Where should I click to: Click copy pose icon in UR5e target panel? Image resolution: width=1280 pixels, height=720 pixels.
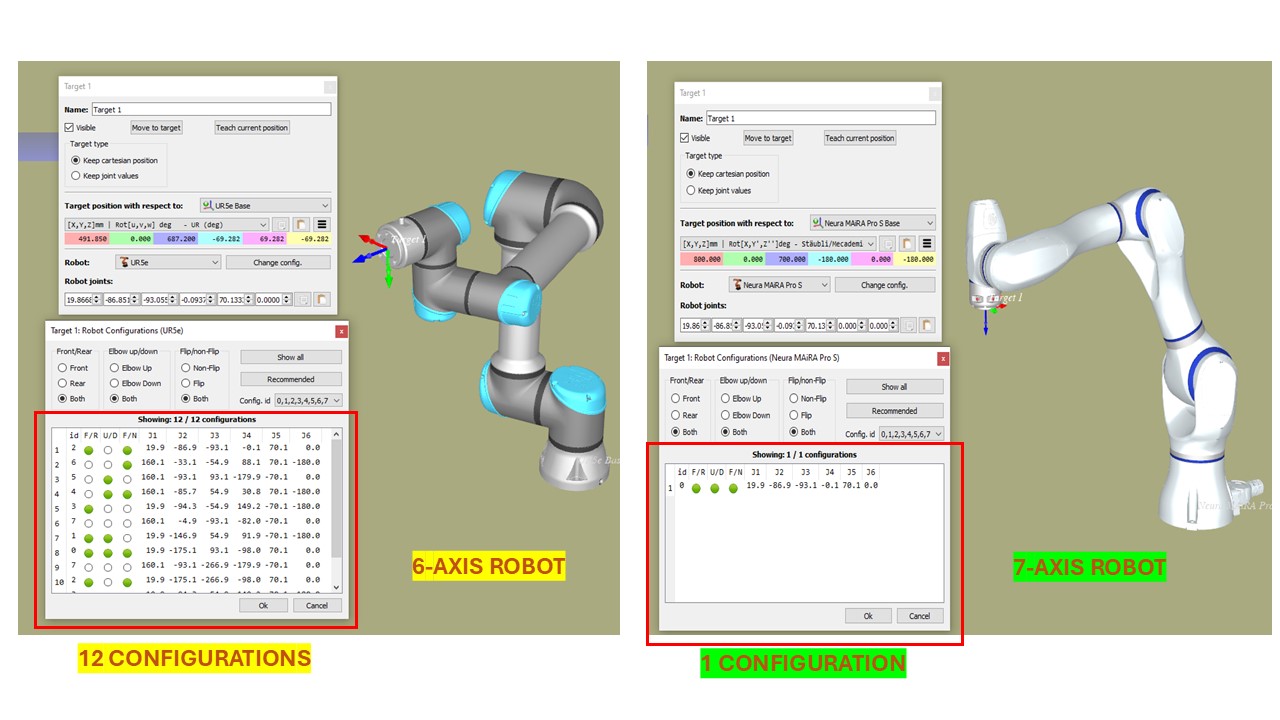[281, 225]
